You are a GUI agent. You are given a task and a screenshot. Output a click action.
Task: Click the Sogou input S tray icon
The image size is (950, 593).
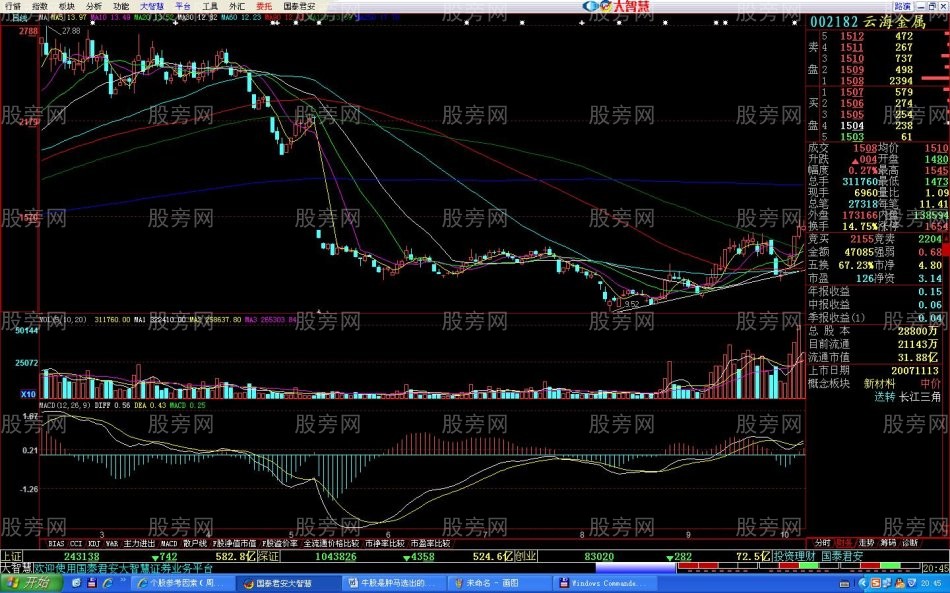click(x=875, y=583)
